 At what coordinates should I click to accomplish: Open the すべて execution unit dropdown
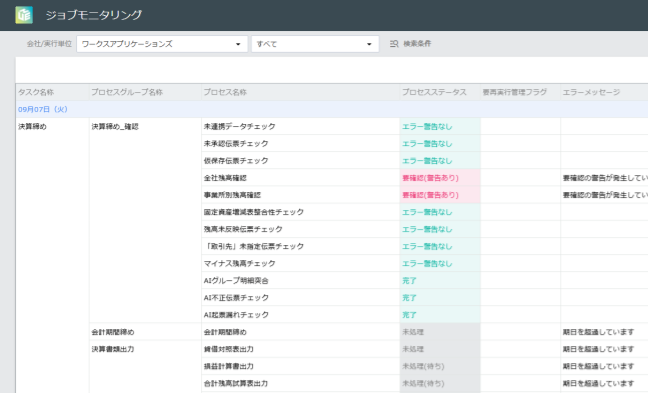(315, 44)
